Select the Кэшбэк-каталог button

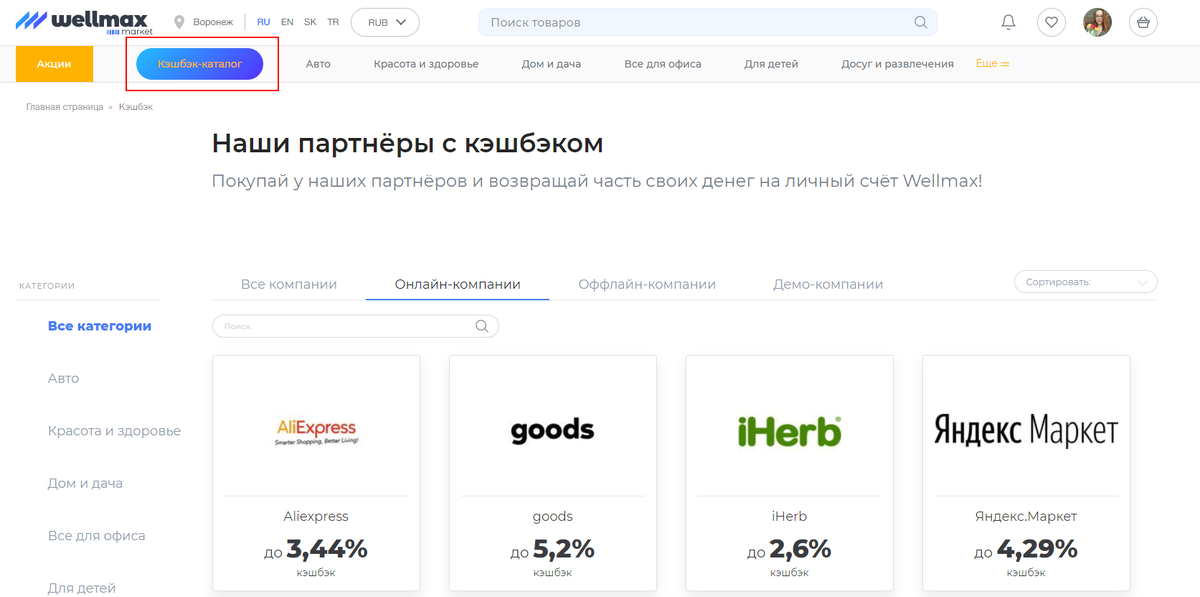(x=201, y=63)
